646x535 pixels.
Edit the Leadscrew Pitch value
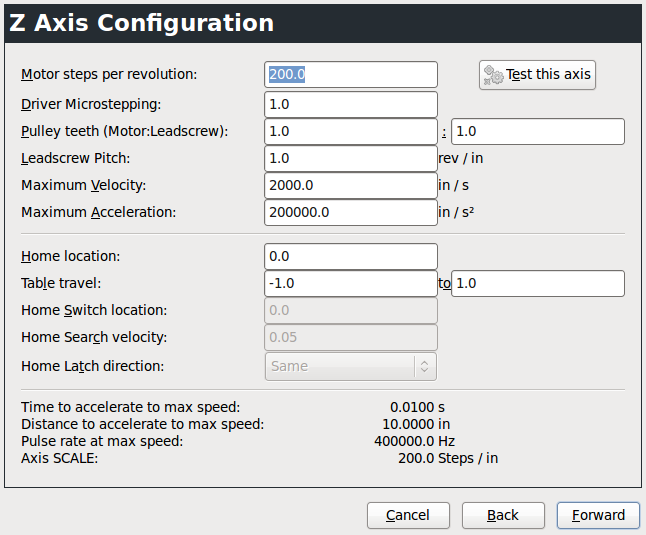pyautogui.click(x=351, y=159)
